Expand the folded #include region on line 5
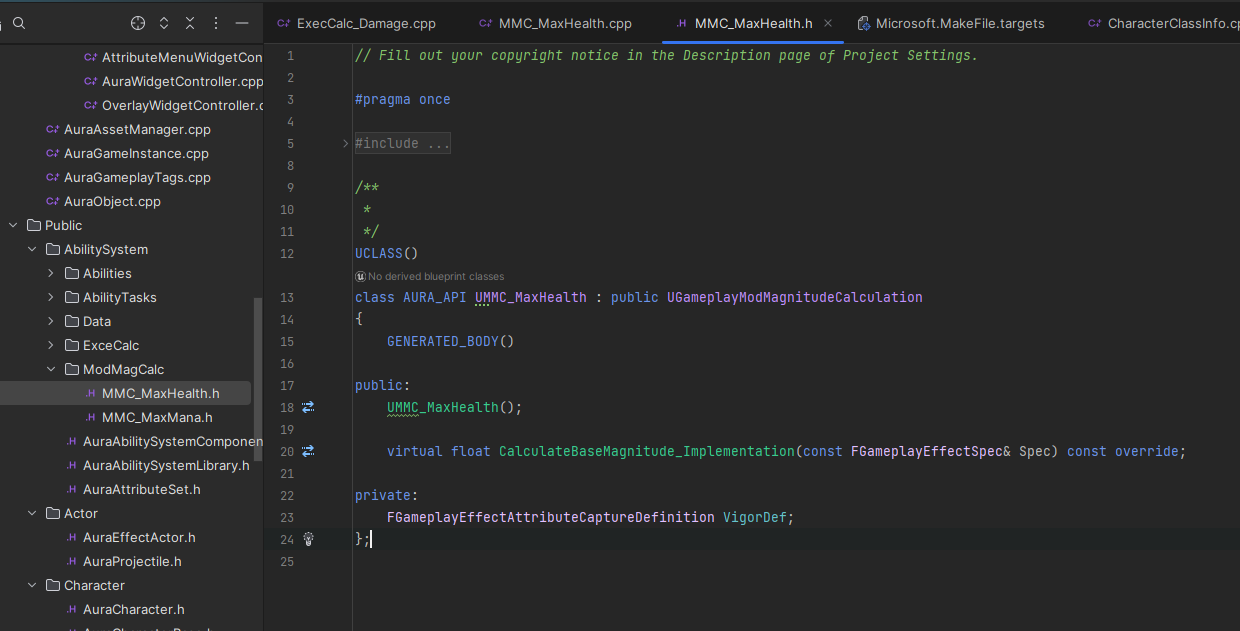The width and height of the screenshot is (1240, 631). pos(345,144)
